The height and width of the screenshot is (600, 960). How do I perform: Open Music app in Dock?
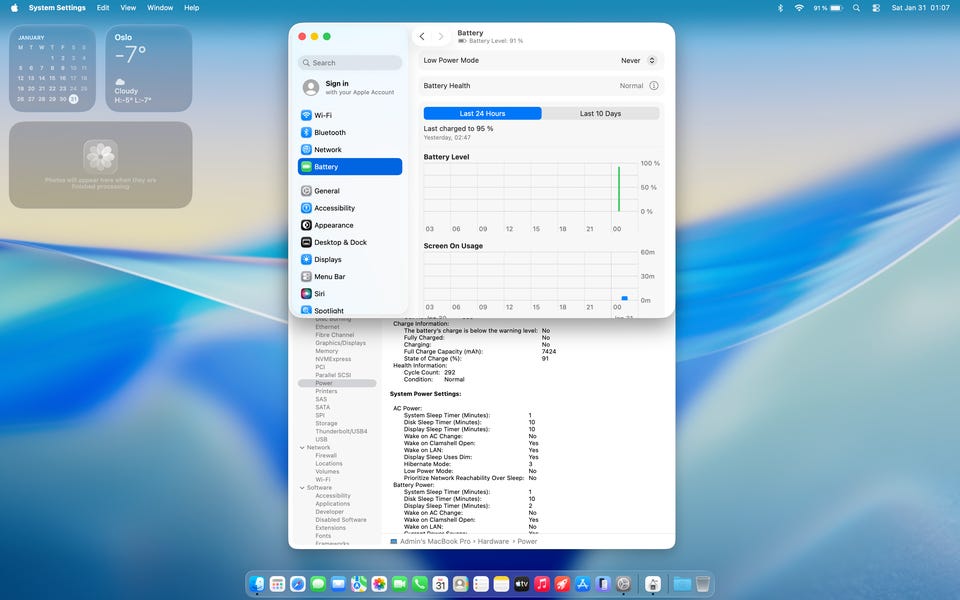(x=542, y=583)
